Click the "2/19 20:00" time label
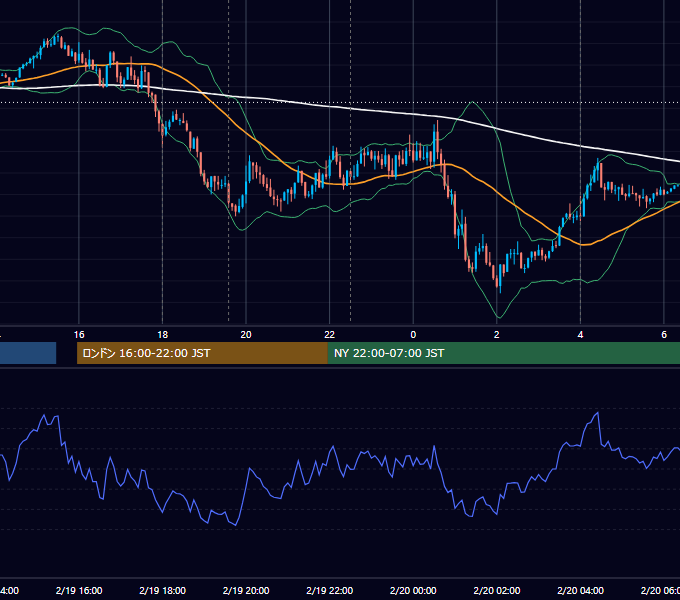Screen dimensions: 680x600 (246, 590)
